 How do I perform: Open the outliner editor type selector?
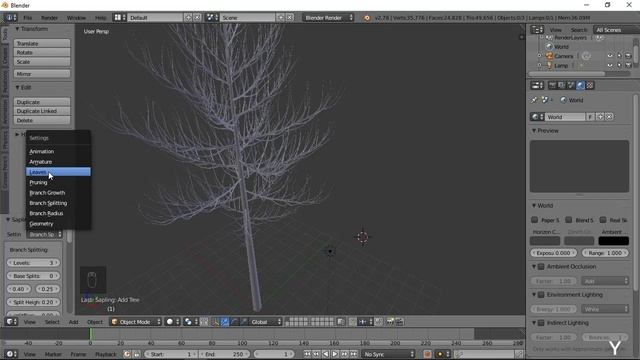537,30
